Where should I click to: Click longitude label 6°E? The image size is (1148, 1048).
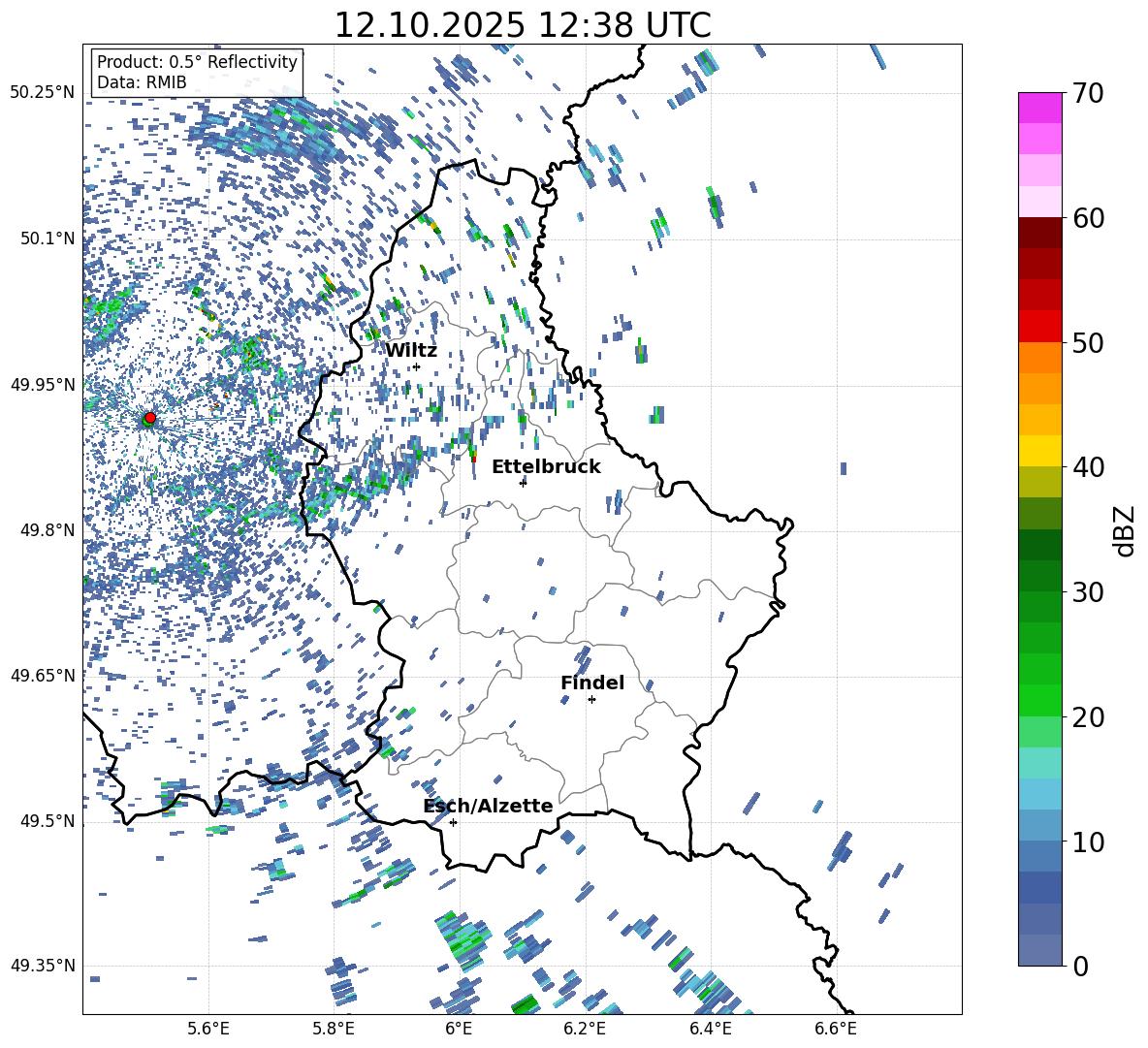(459, 1029)
